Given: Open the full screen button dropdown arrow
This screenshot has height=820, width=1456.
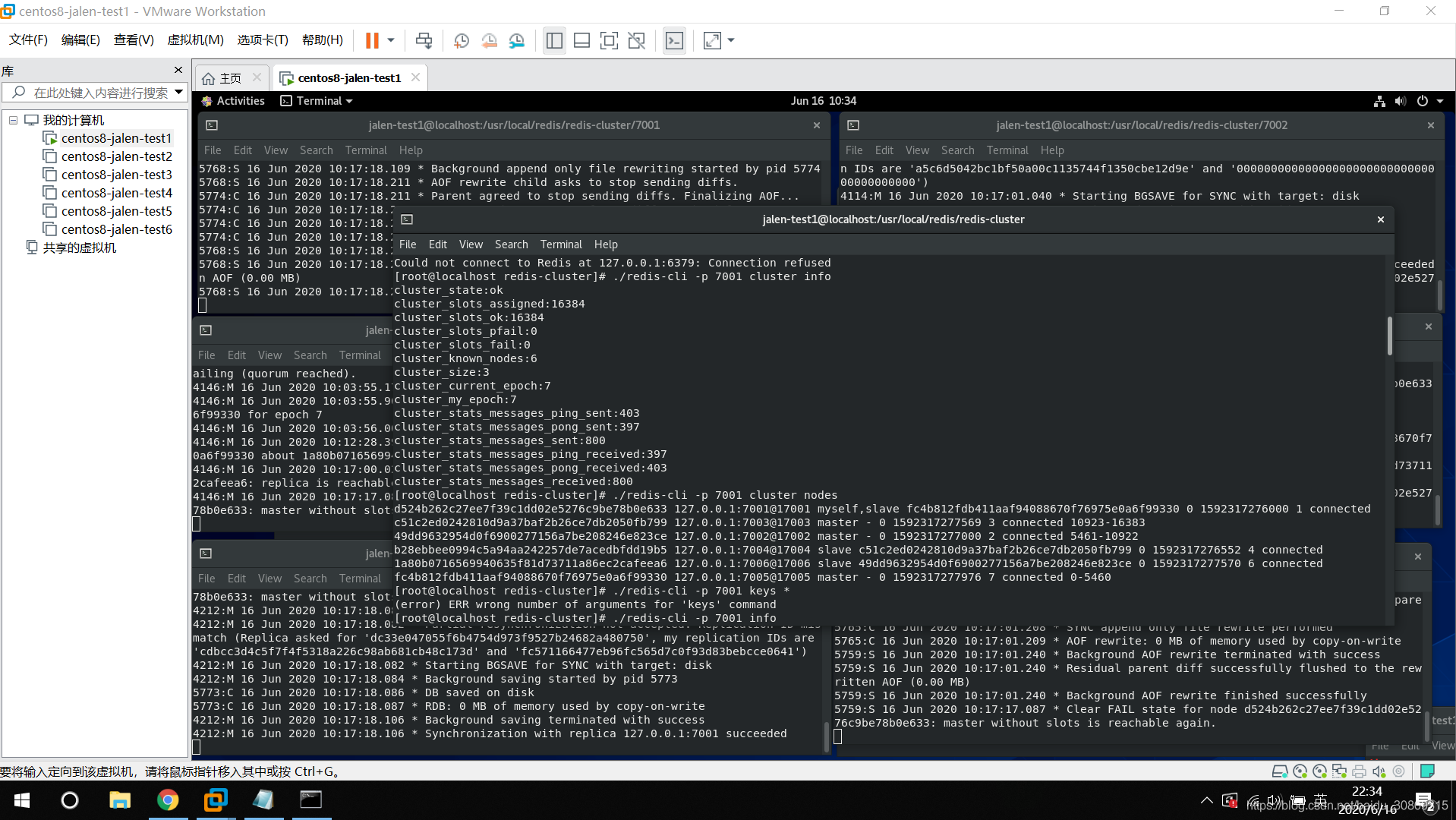Looking at the screenshot, I should click(x=729, y=40).
